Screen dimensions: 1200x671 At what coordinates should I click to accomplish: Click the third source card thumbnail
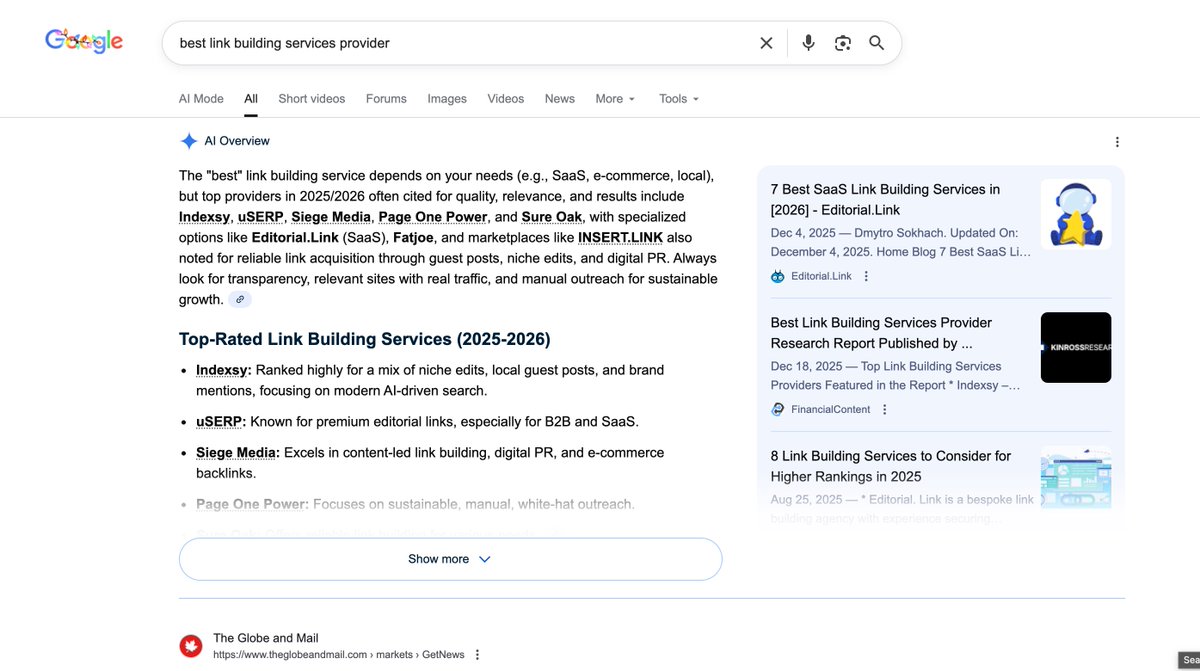pos(1076,480)
